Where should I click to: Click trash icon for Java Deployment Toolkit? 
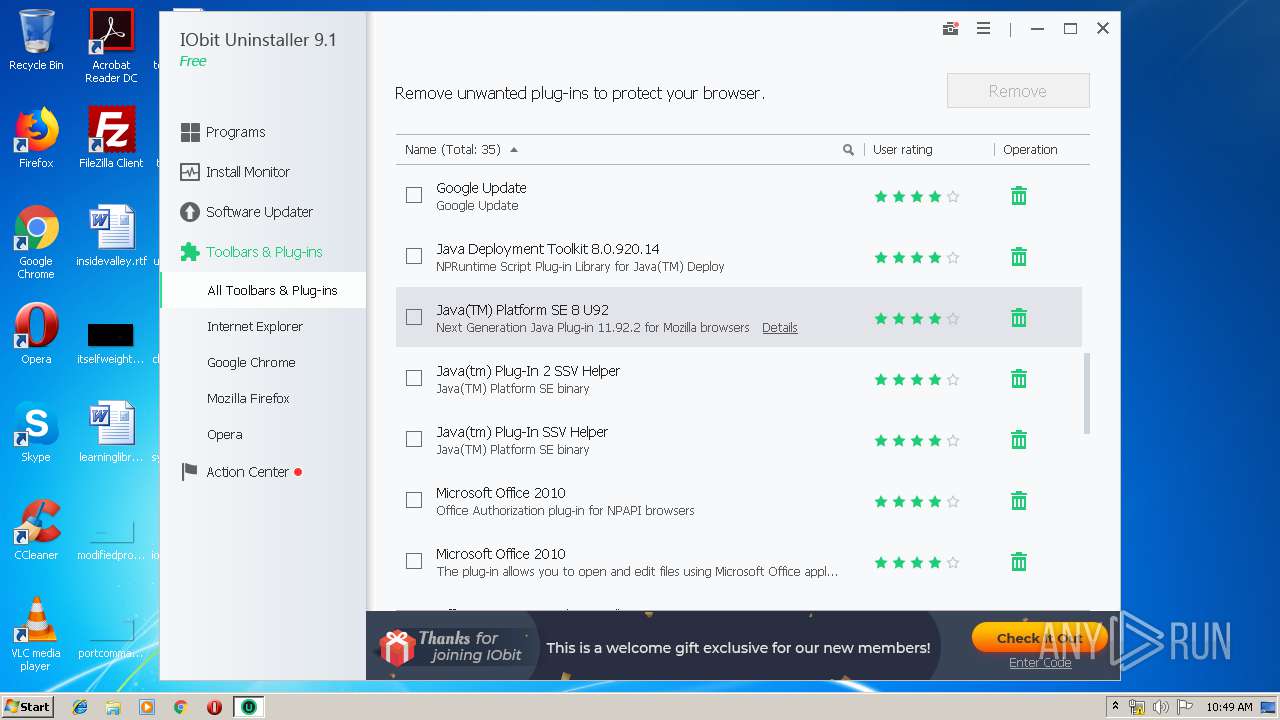pos(1018,257)
